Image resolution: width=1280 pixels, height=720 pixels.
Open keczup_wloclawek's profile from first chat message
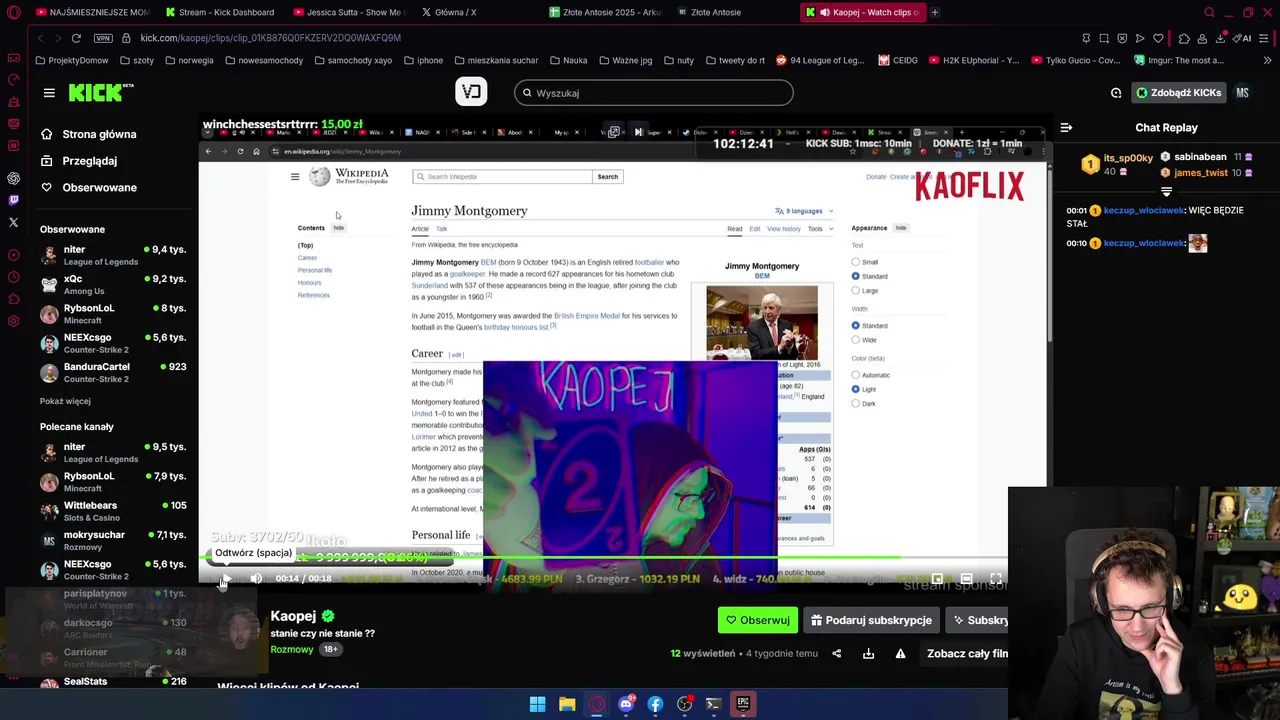[x=1144, y=211]
